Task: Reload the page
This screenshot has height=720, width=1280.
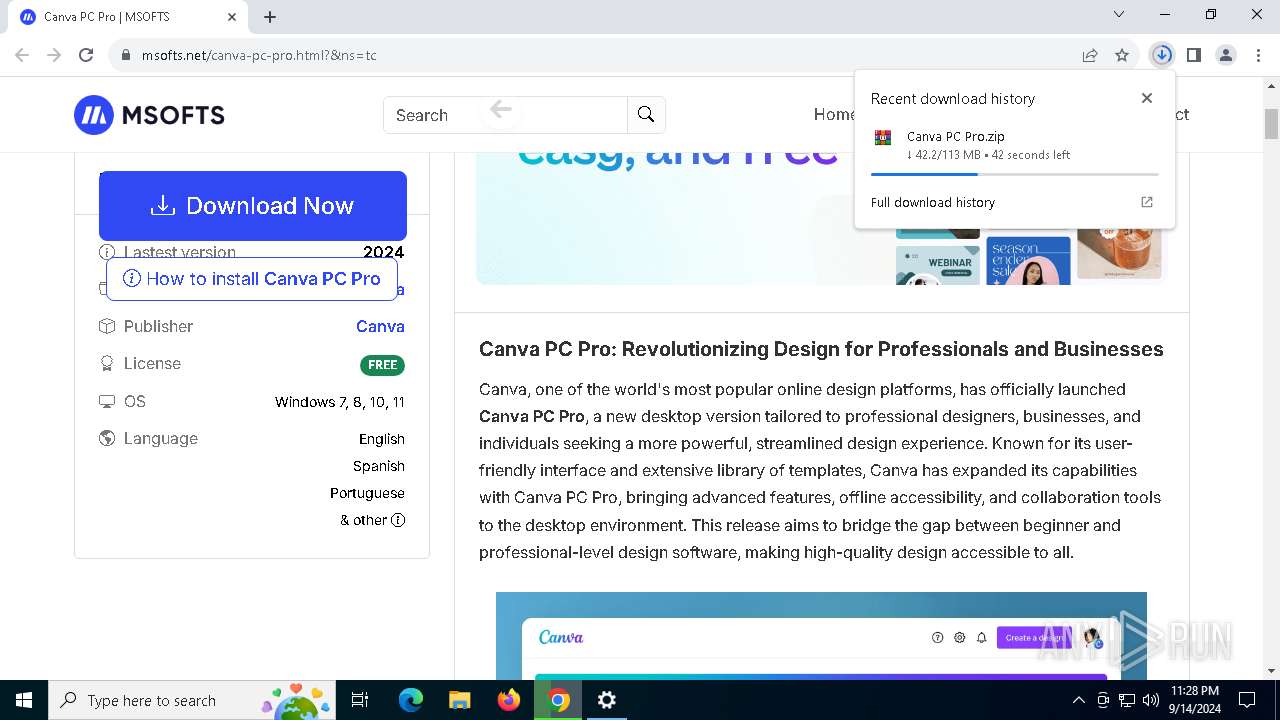Action: tap(86, 55)
